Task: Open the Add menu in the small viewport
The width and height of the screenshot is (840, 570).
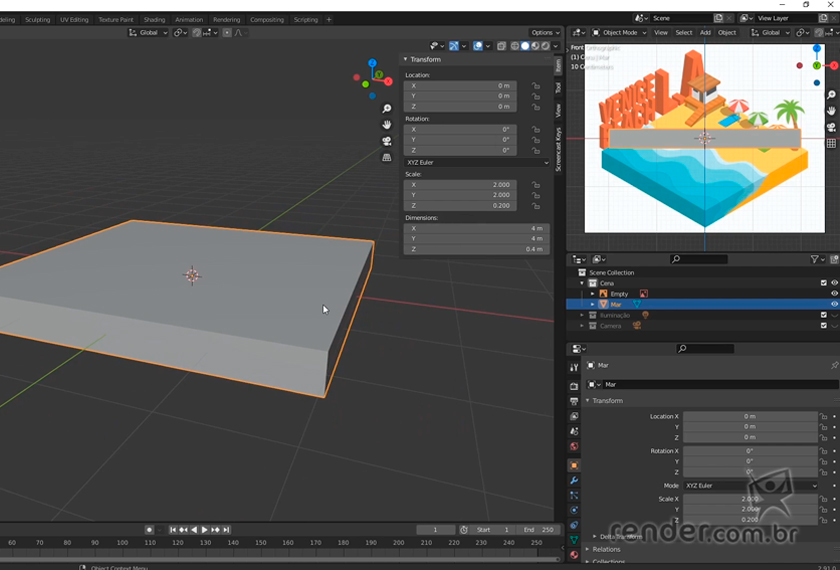Action: 705,33
